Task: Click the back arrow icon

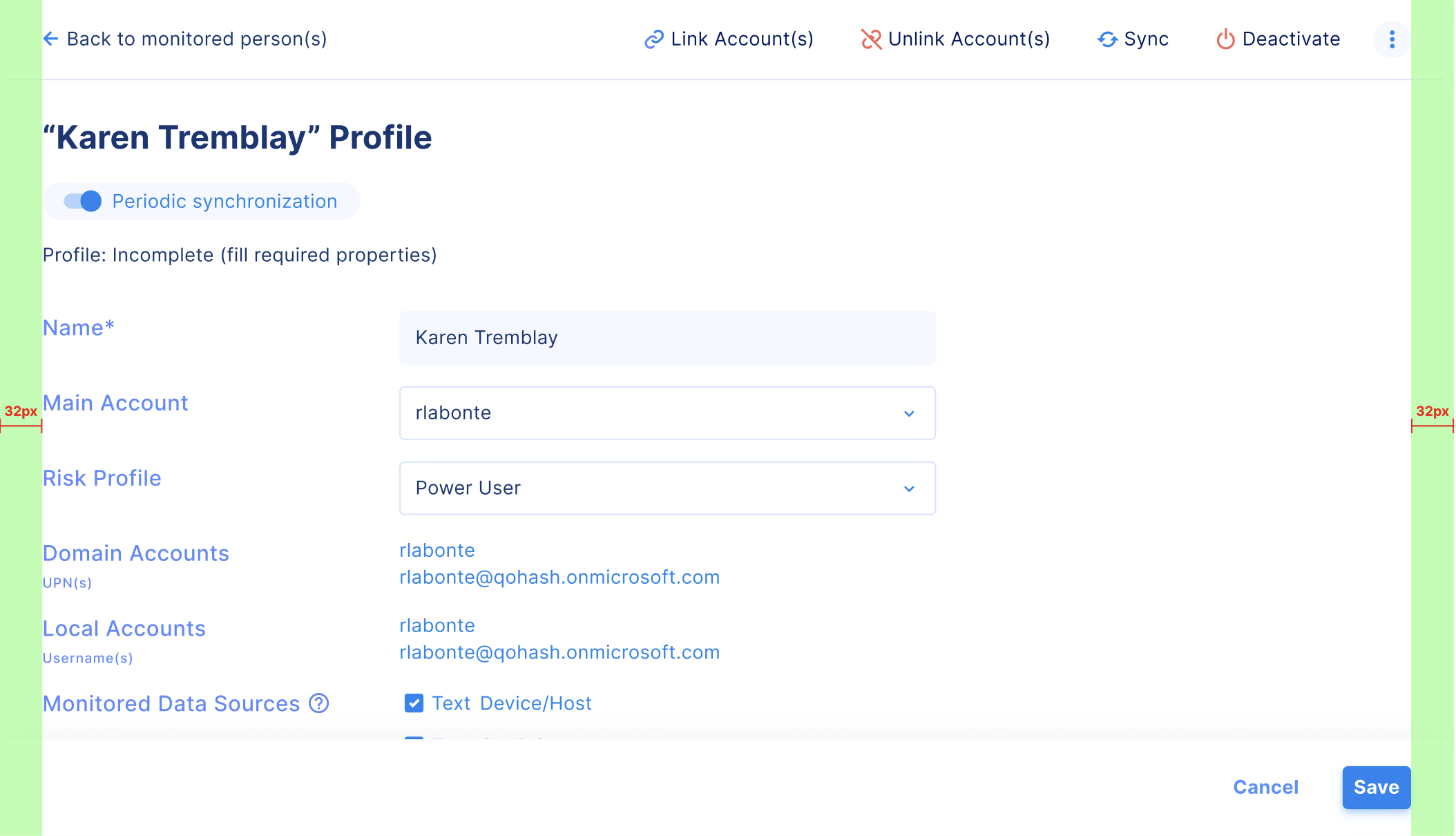Action: [50, 39]
